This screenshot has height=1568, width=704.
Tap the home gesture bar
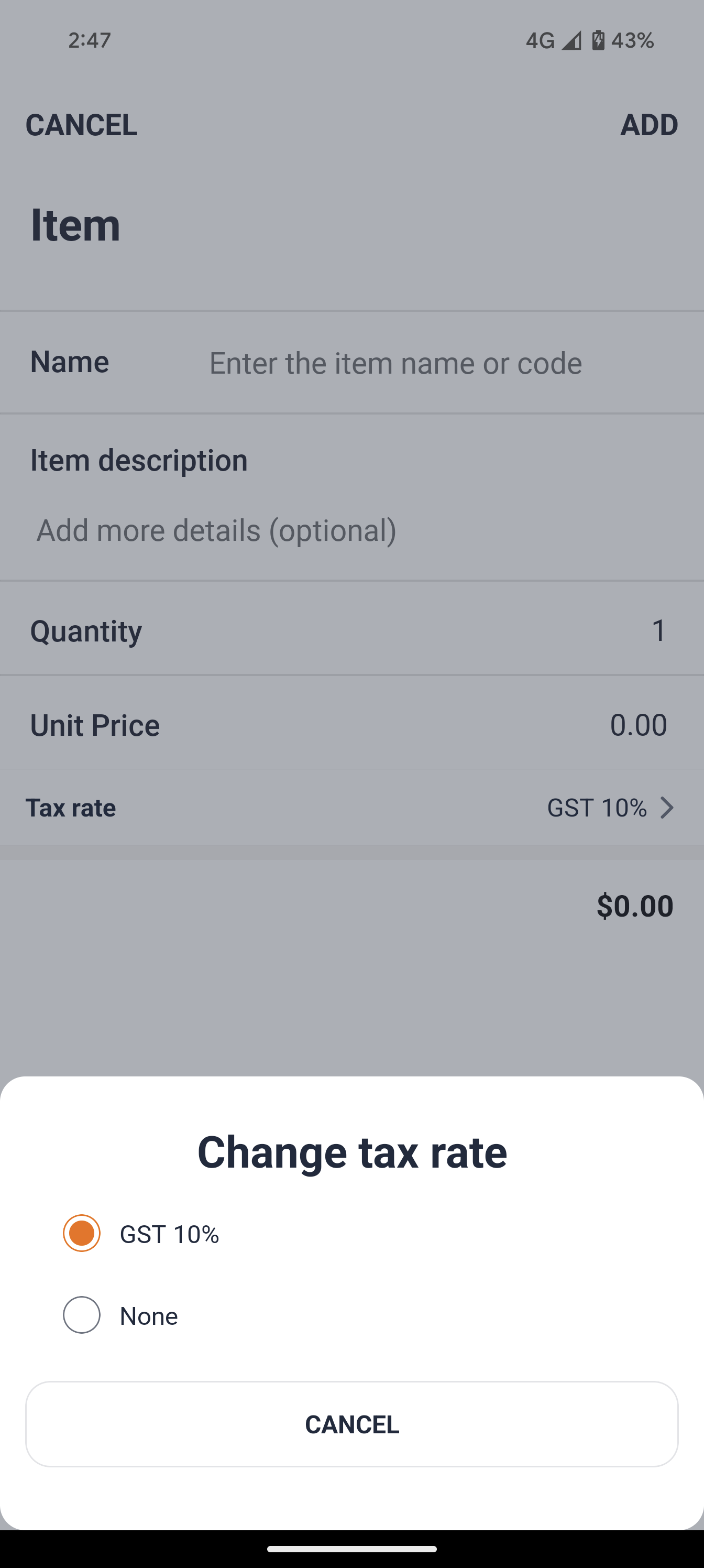[351, 1549]
